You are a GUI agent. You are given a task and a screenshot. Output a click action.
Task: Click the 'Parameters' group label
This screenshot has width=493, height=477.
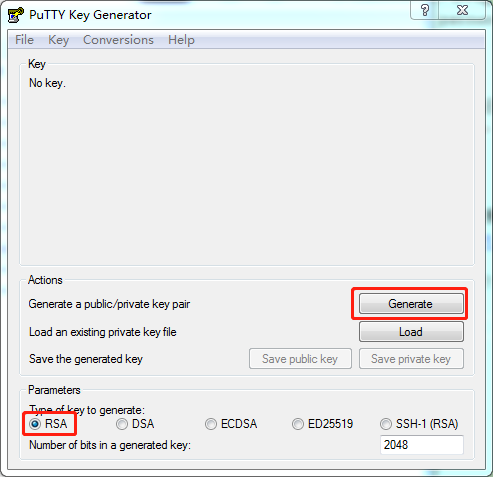pyautogui.click(x=54, y=390)
